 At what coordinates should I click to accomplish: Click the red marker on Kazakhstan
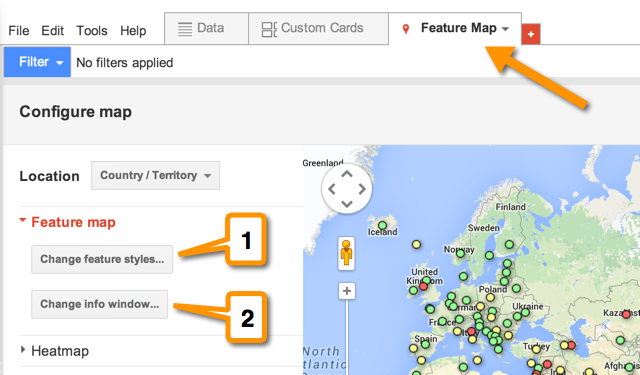pos(626,314)
